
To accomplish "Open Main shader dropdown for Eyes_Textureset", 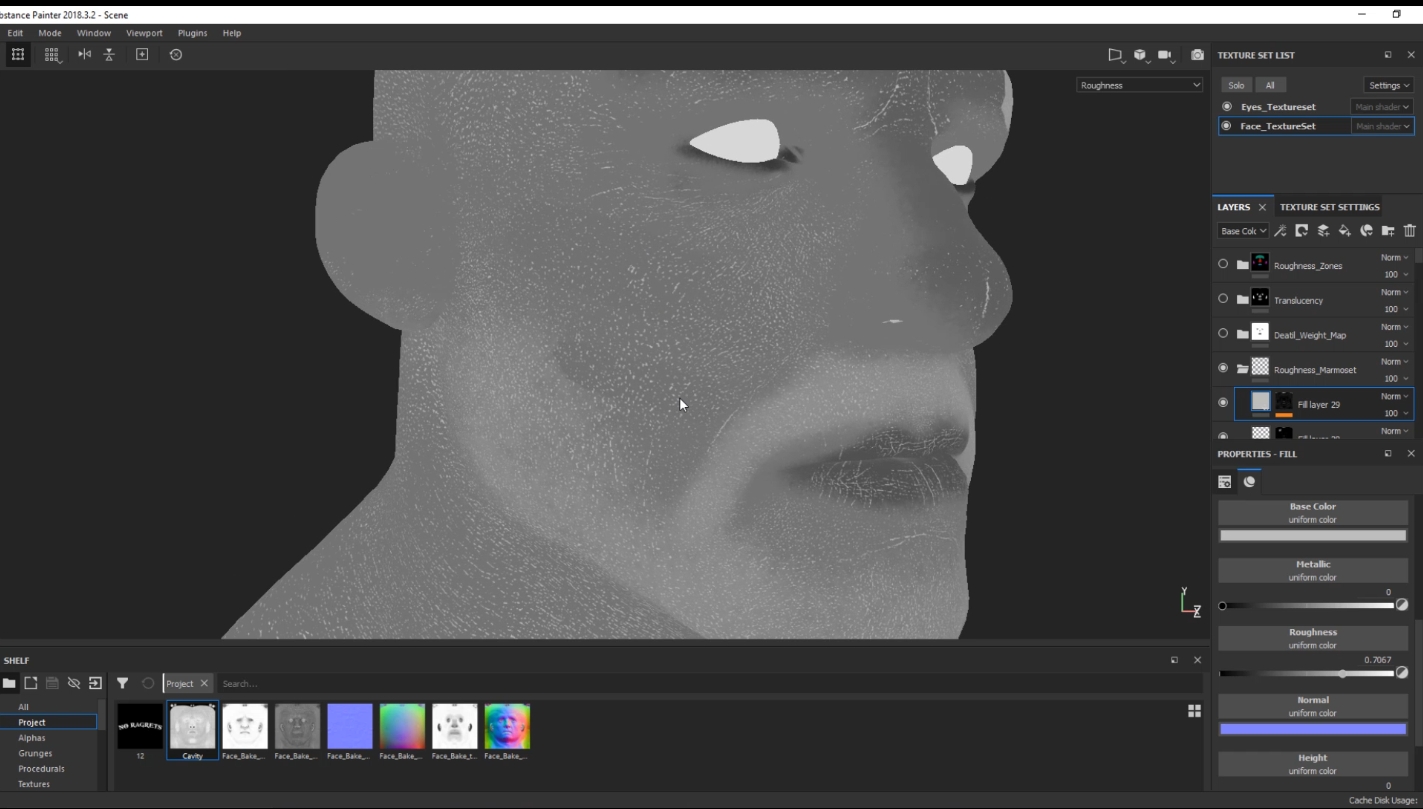I will (x=1382, y=106).
